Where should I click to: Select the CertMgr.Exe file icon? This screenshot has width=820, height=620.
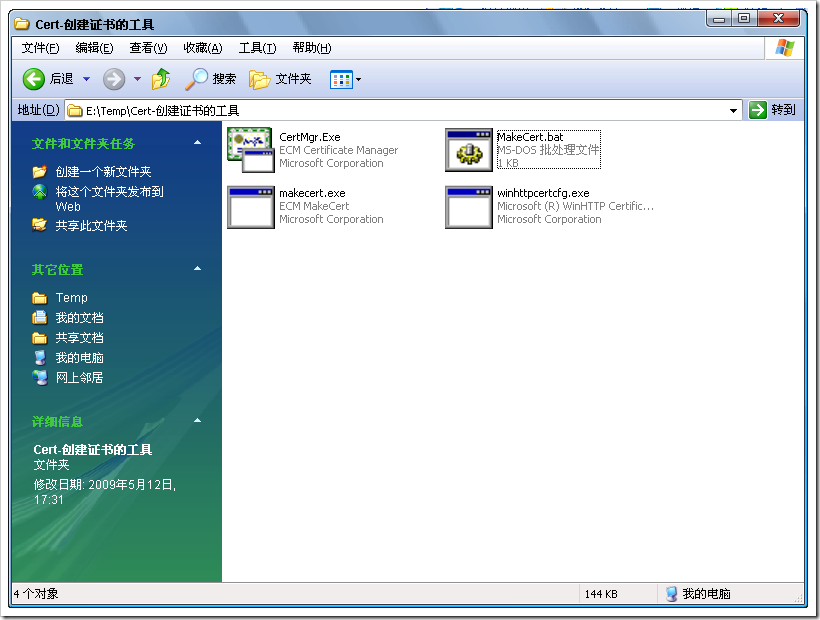[250, 150]
